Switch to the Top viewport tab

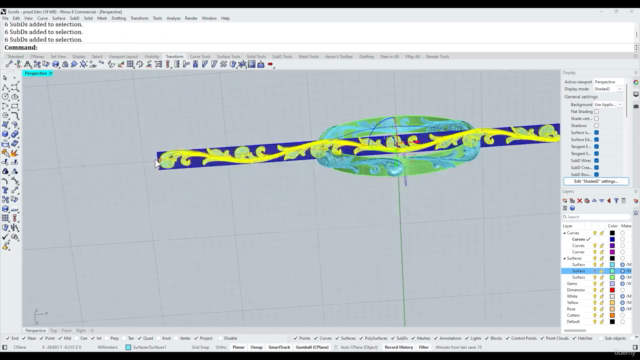coord(53,331)
